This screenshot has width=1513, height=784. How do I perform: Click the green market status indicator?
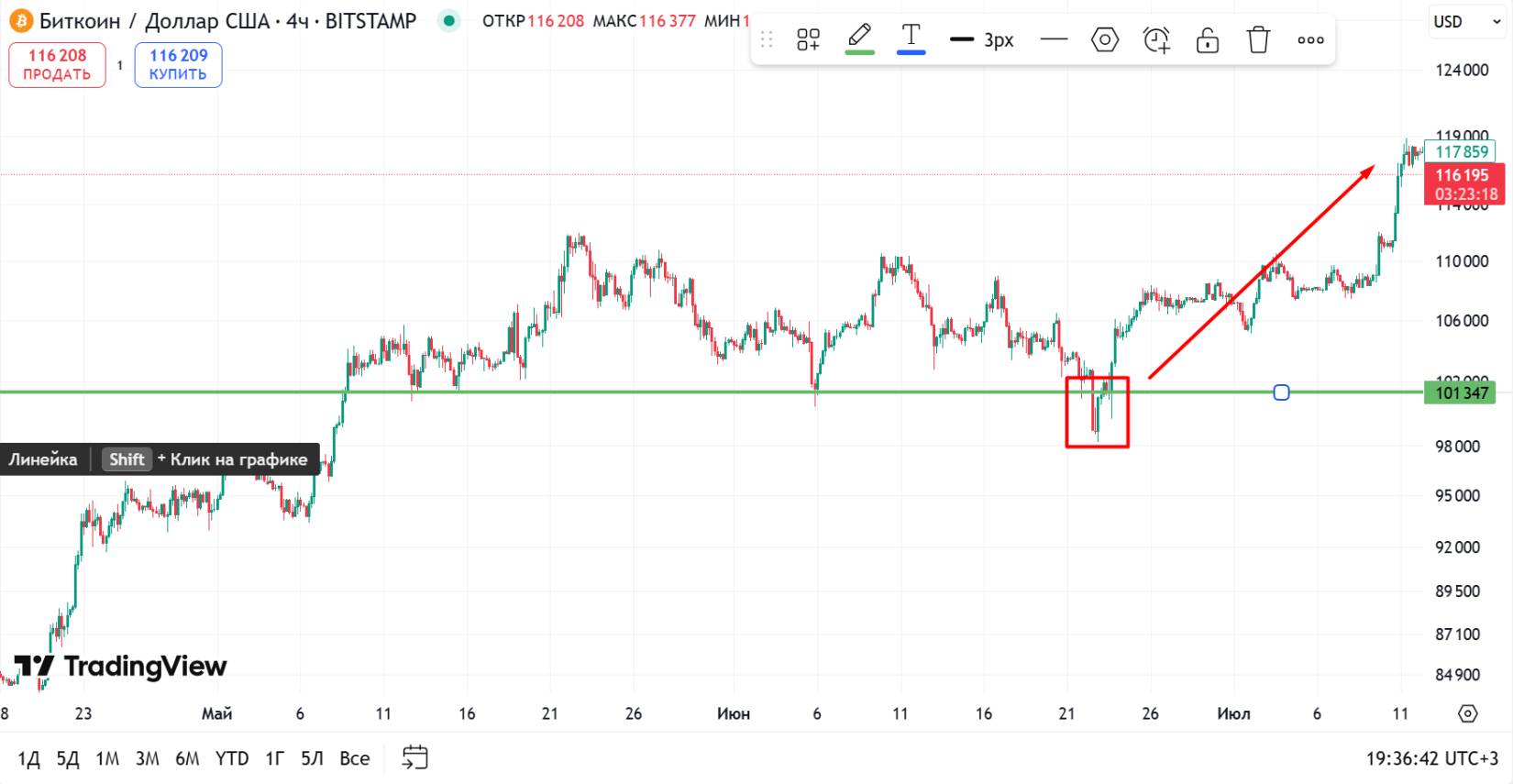click(x=448, y=20)
